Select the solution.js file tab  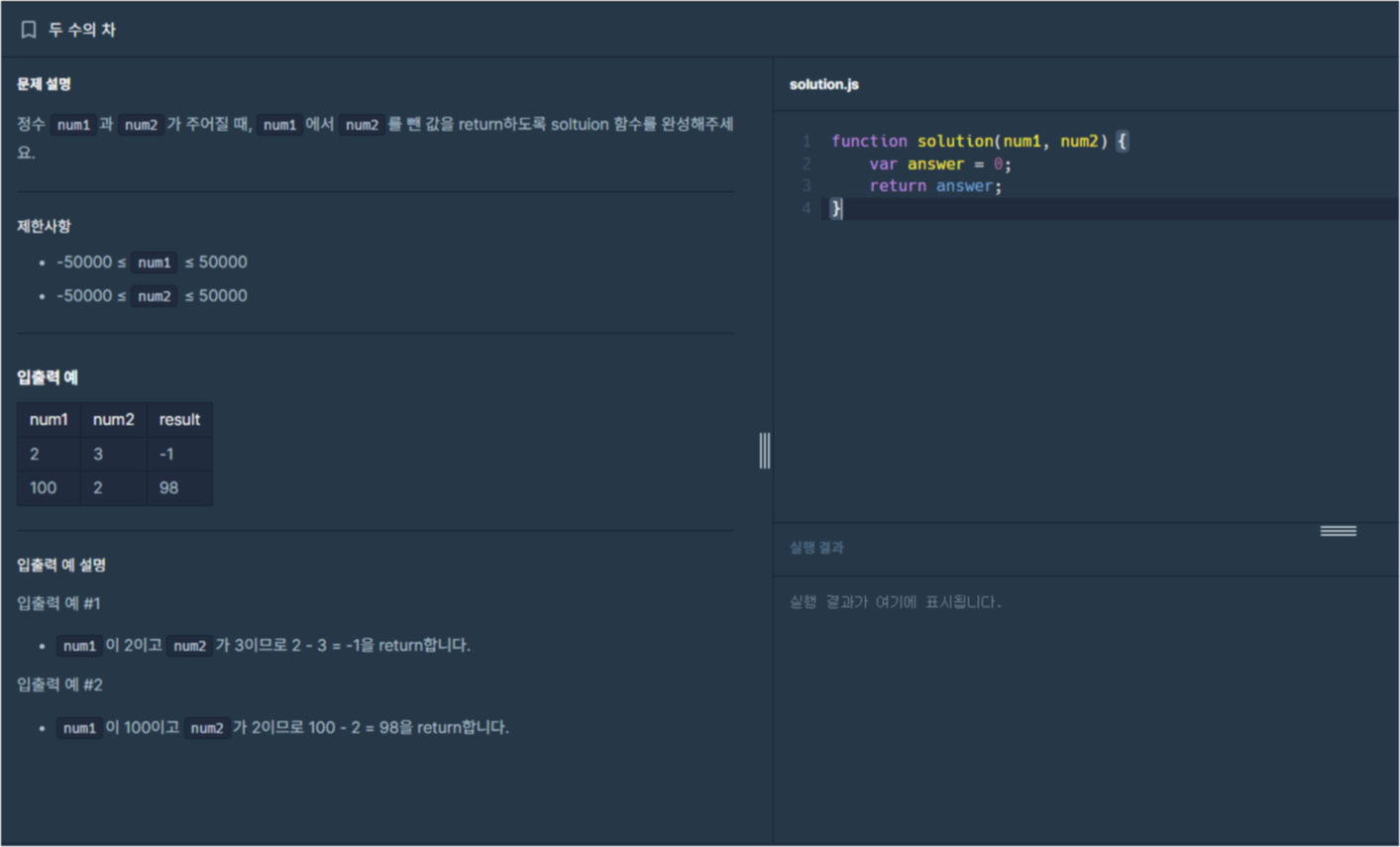point(824,84)
